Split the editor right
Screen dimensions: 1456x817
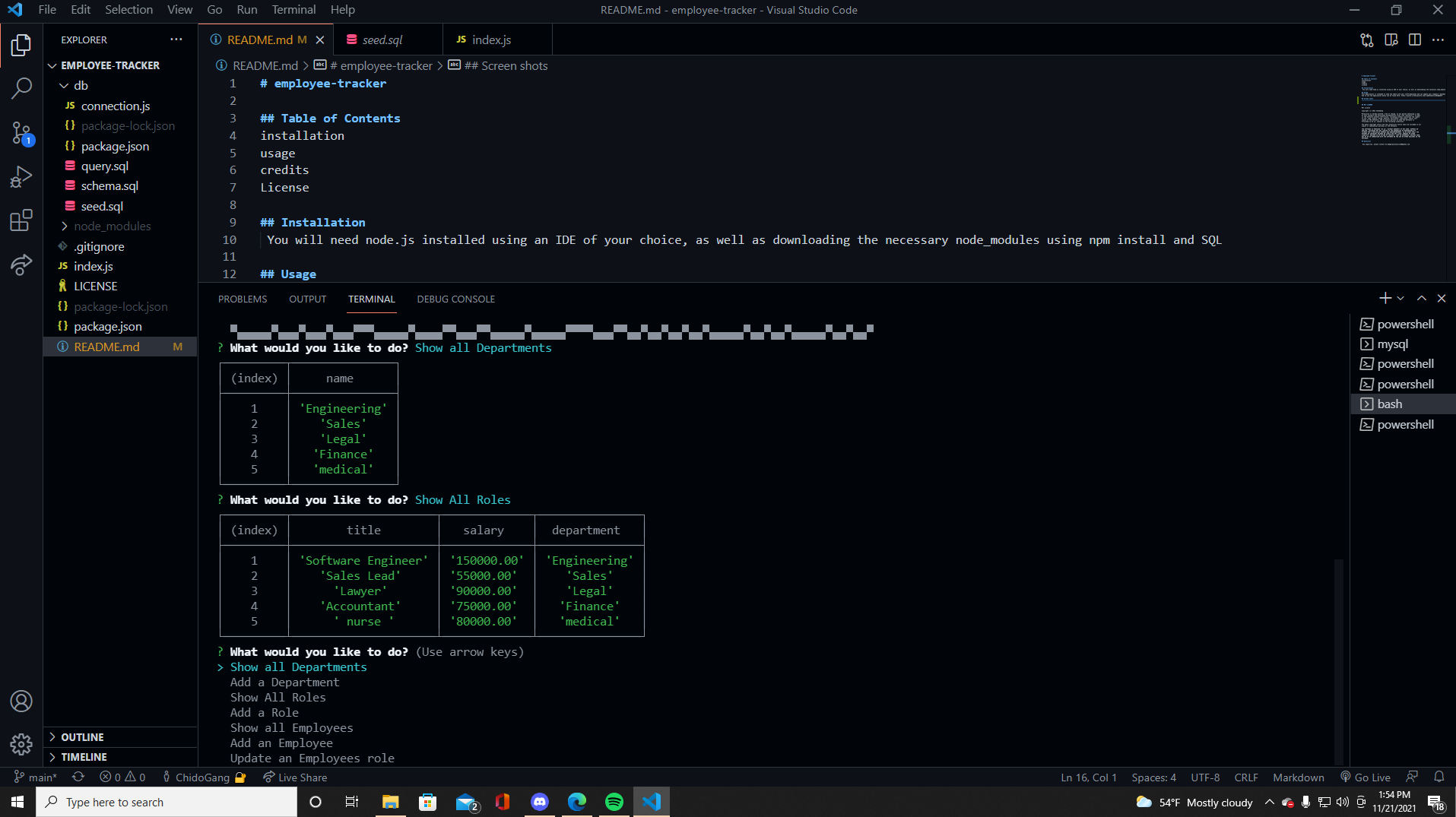pyautogui.click(x=1415, y=40)
